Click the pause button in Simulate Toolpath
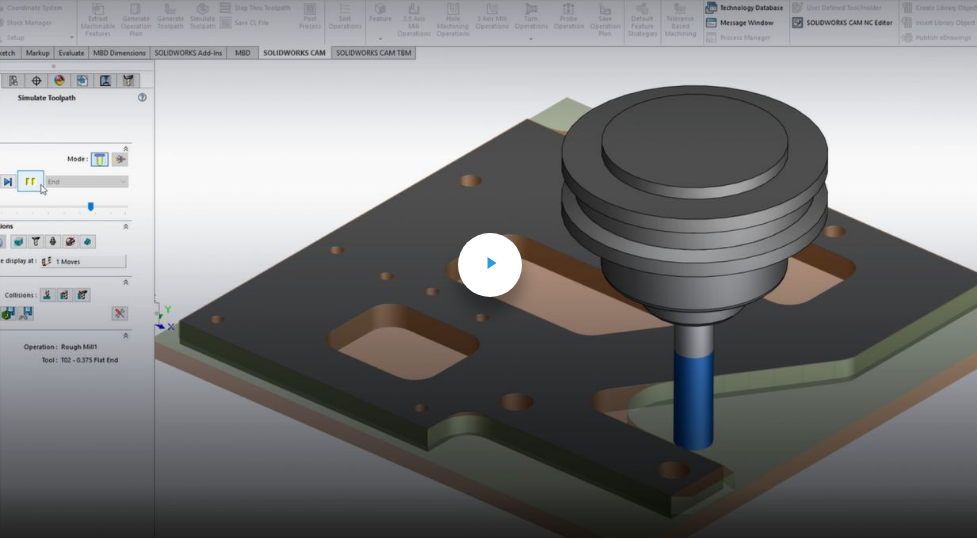Image resolution: width=977 pixels, height=539 pixels. pyautogui.click(x=31, y=182)
